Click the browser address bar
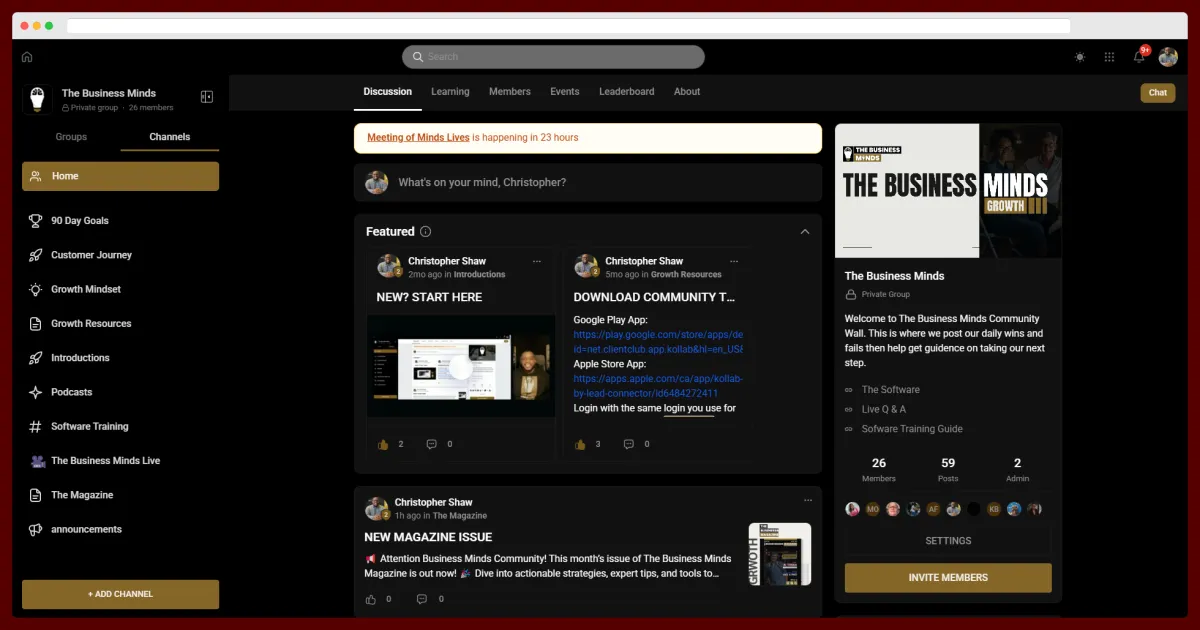The width and height of the screenshot is (1200, 630). [568, 26]
